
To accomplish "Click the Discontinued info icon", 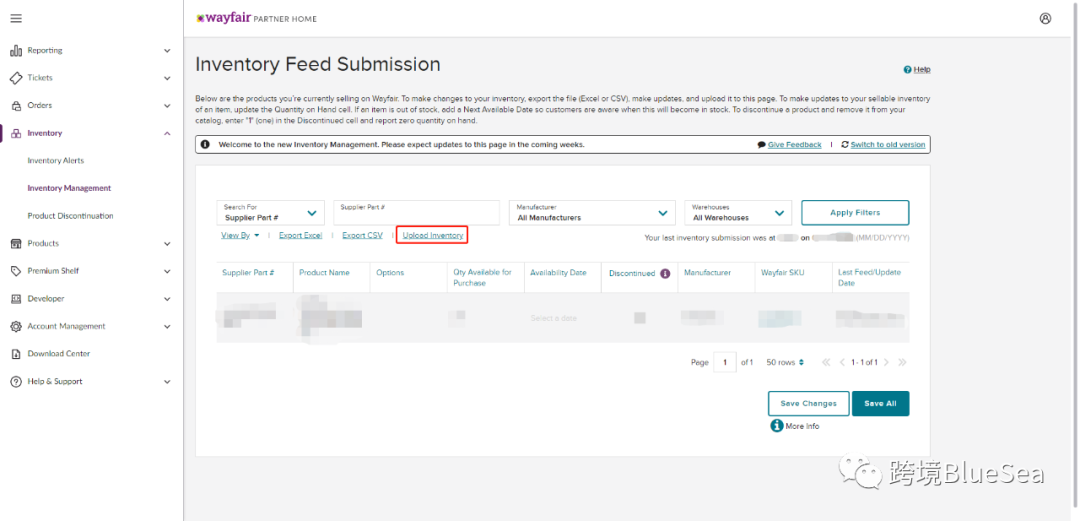I will click(665, 273).
